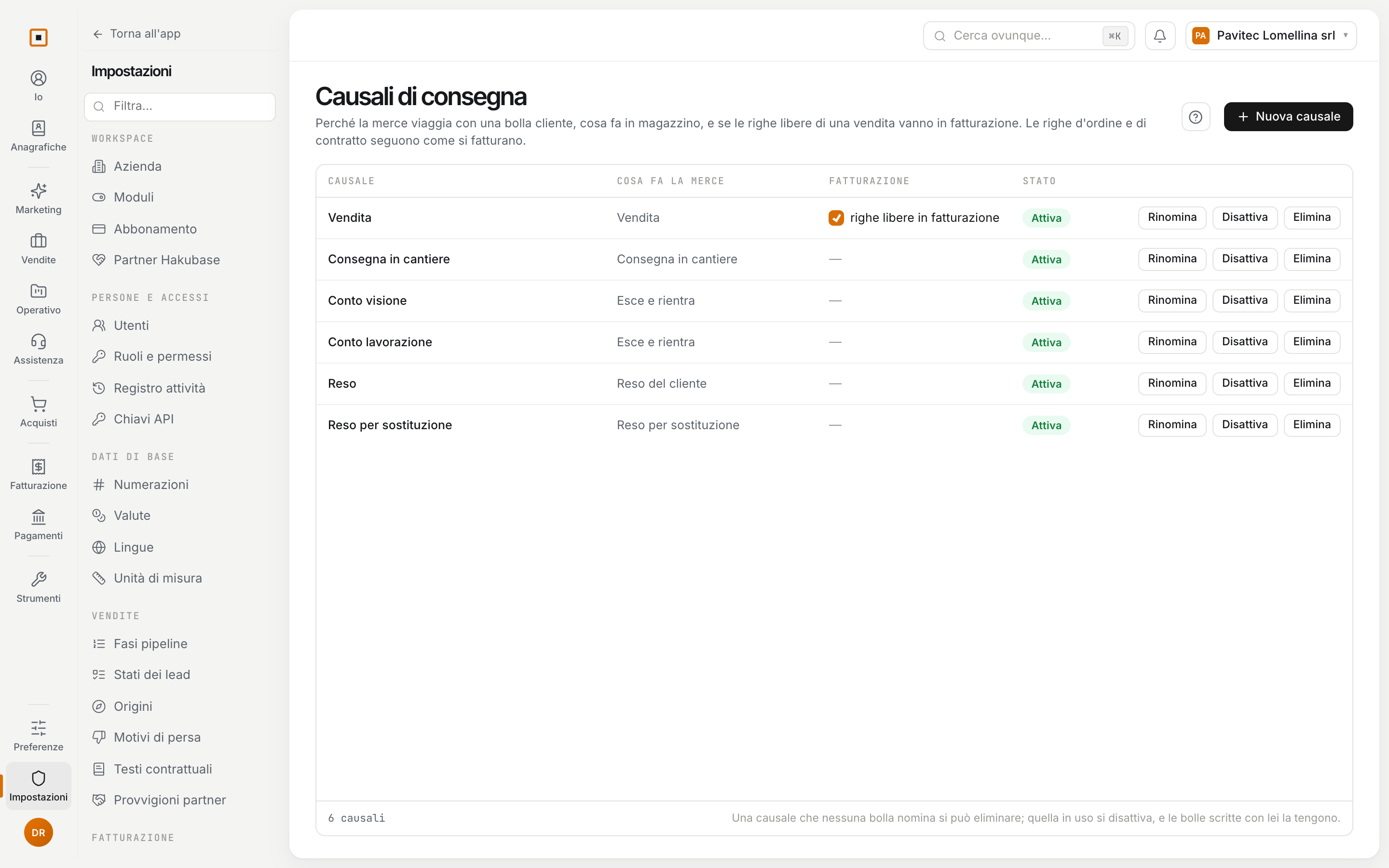Open Unità di misura settings

click(x=179, y=578)
